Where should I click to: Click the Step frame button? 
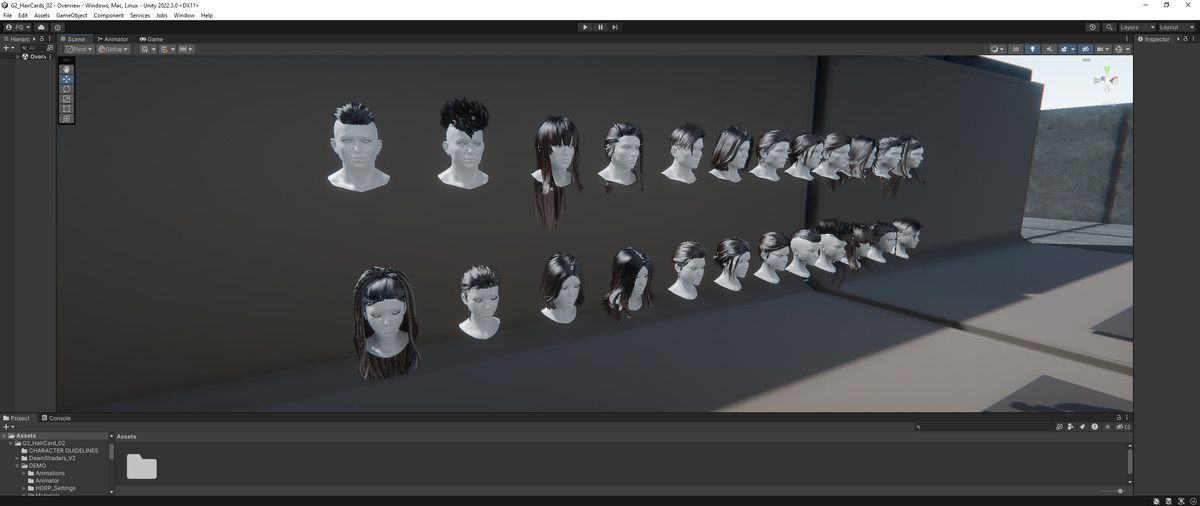pos(615,27)
